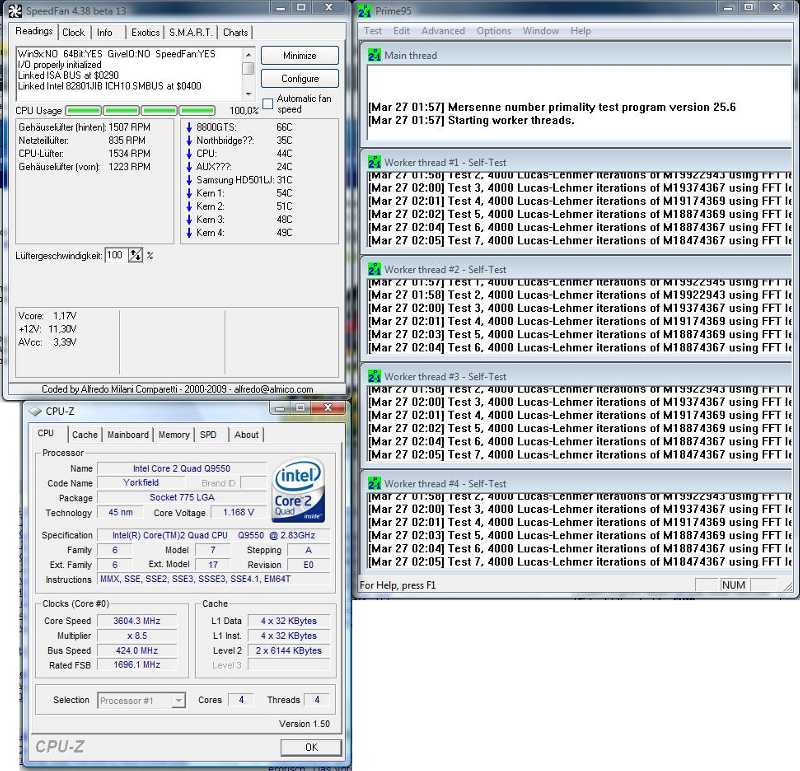
Task: Click the Level 2 cache 2 x 6144 KBytes value
Action: coord(289,651)
